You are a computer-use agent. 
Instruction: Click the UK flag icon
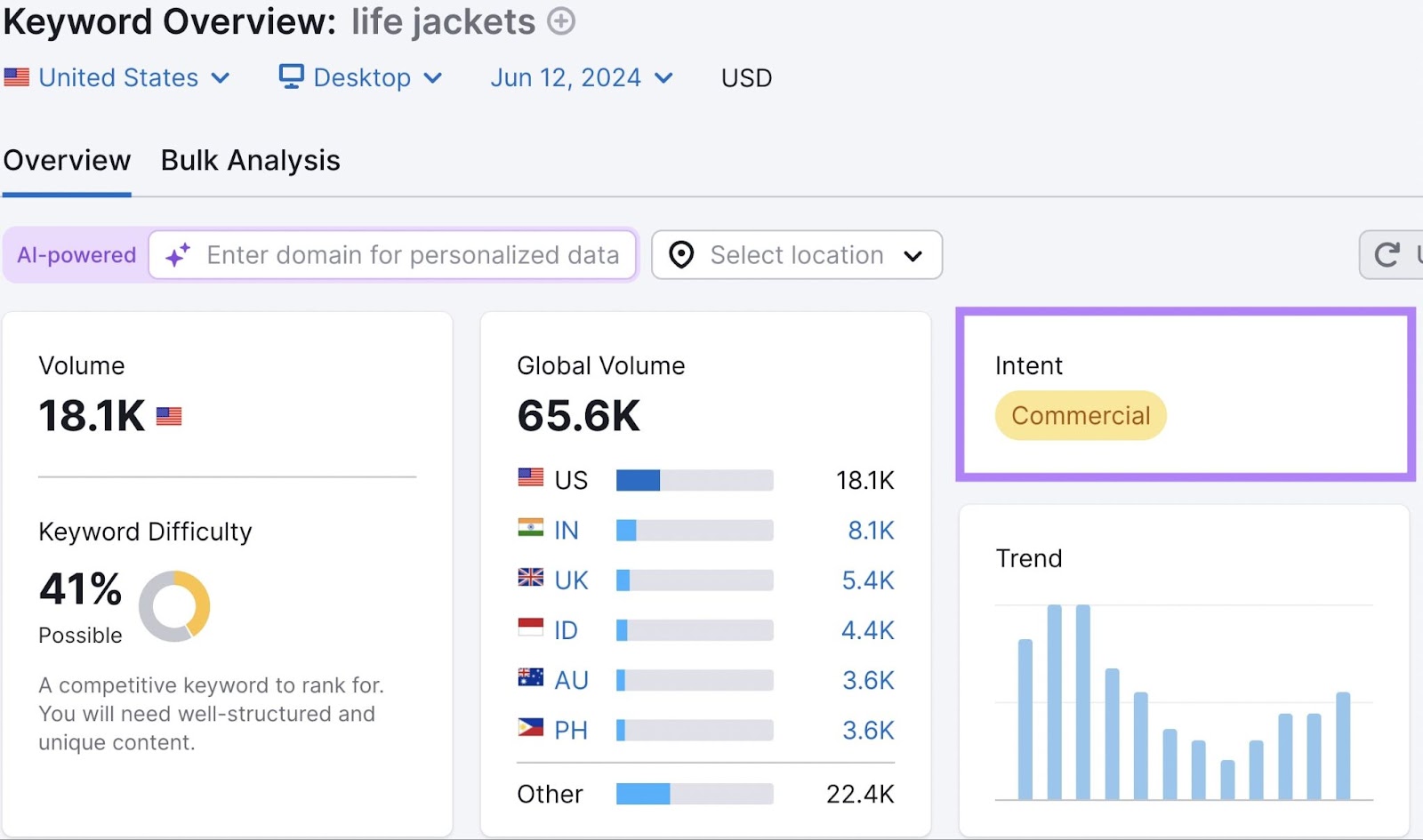click(531, 577)
